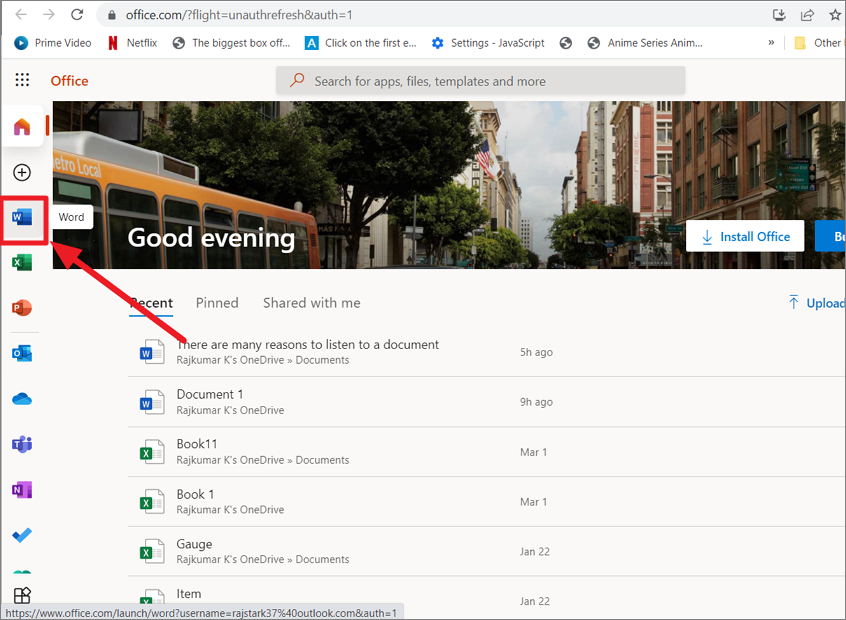Open Book 1 file name
846x620 pixels.
pos(195,494)
